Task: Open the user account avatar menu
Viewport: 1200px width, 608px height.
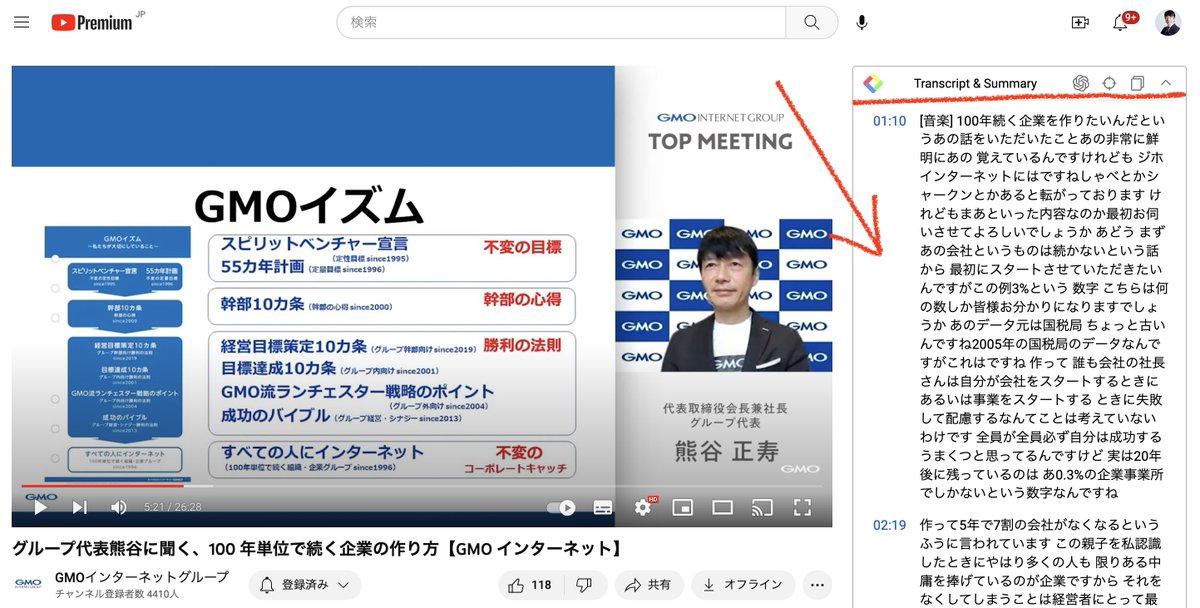Action: tap(1167, 22)
